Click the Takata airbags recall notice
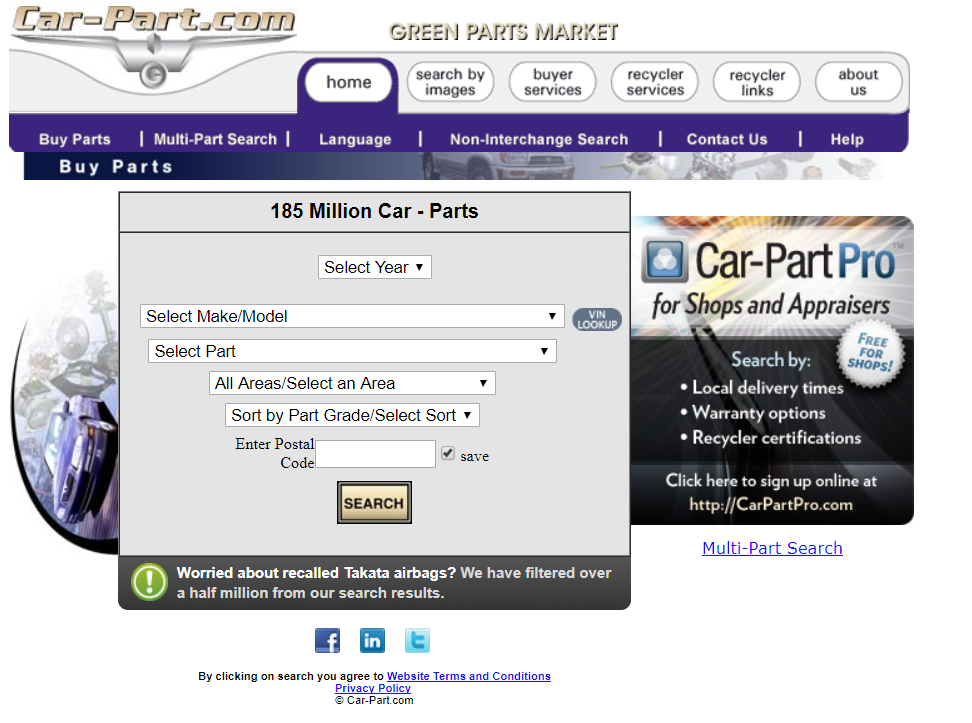This screenshot has width=972, height=723. pos(374,583)
